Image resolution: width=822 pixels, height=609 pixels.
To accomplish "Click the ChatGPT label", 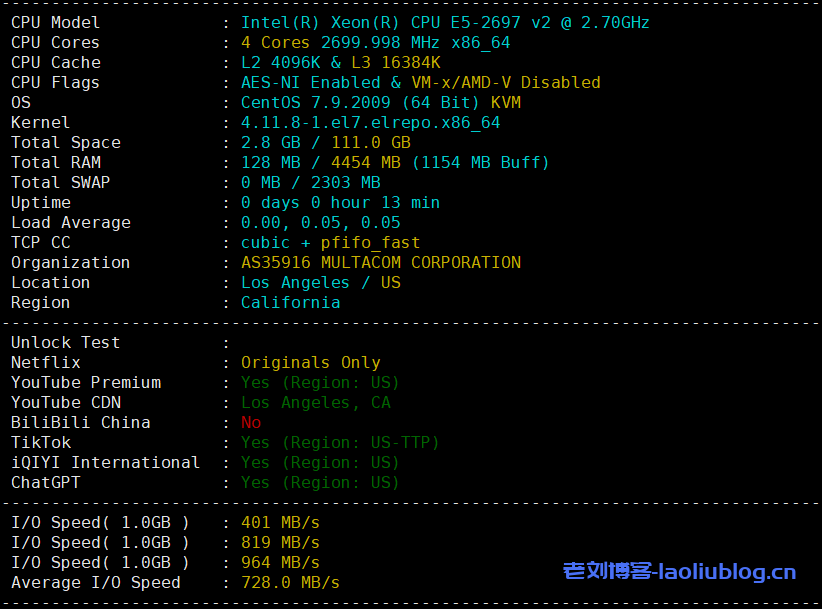I will click(45, 482).
